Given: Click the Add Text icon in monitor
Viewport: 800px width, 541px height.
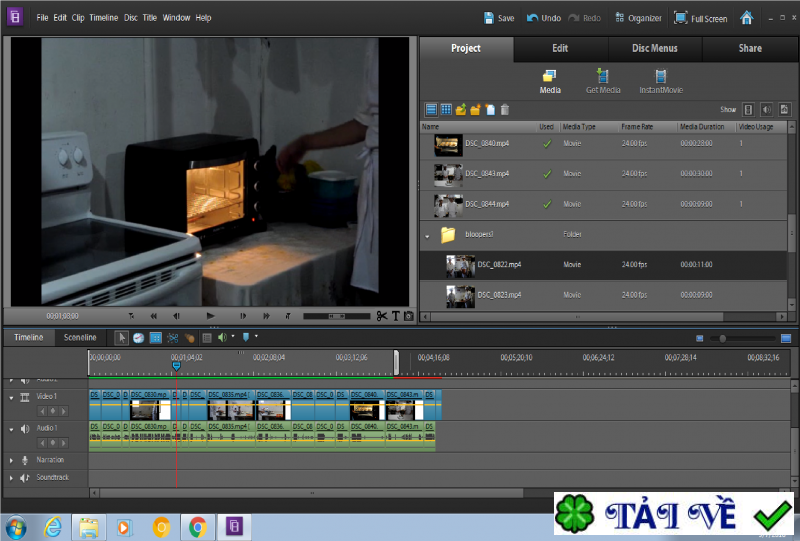Looking at the screenshot, I should (x=395, y=316).
